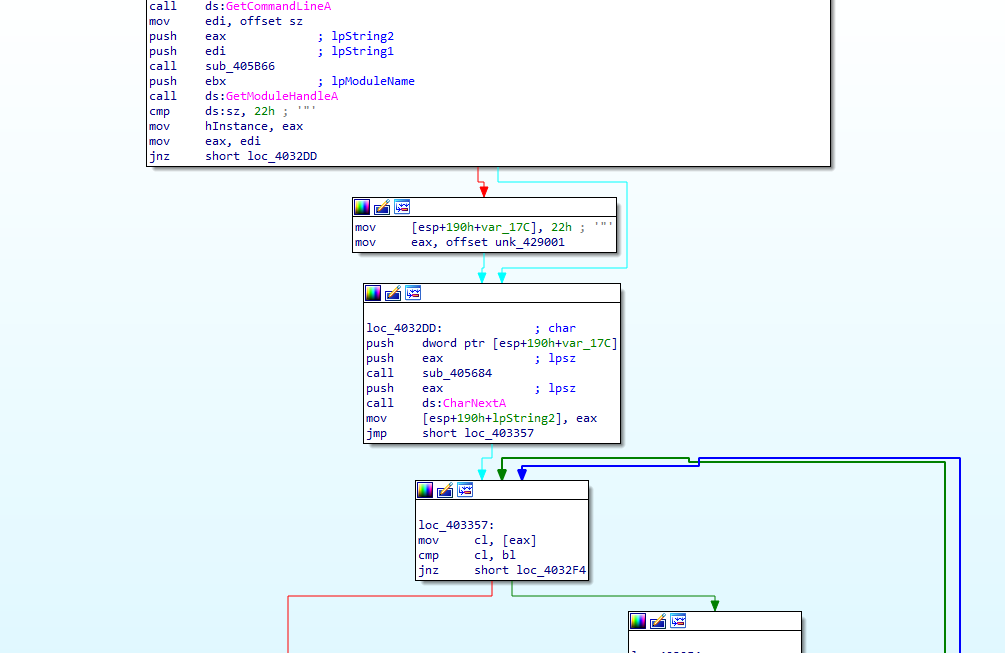Click the group-node icon on the loc_403357 block
The width and height of the screenshot is (1005, 653).
[x=463, y=490]
